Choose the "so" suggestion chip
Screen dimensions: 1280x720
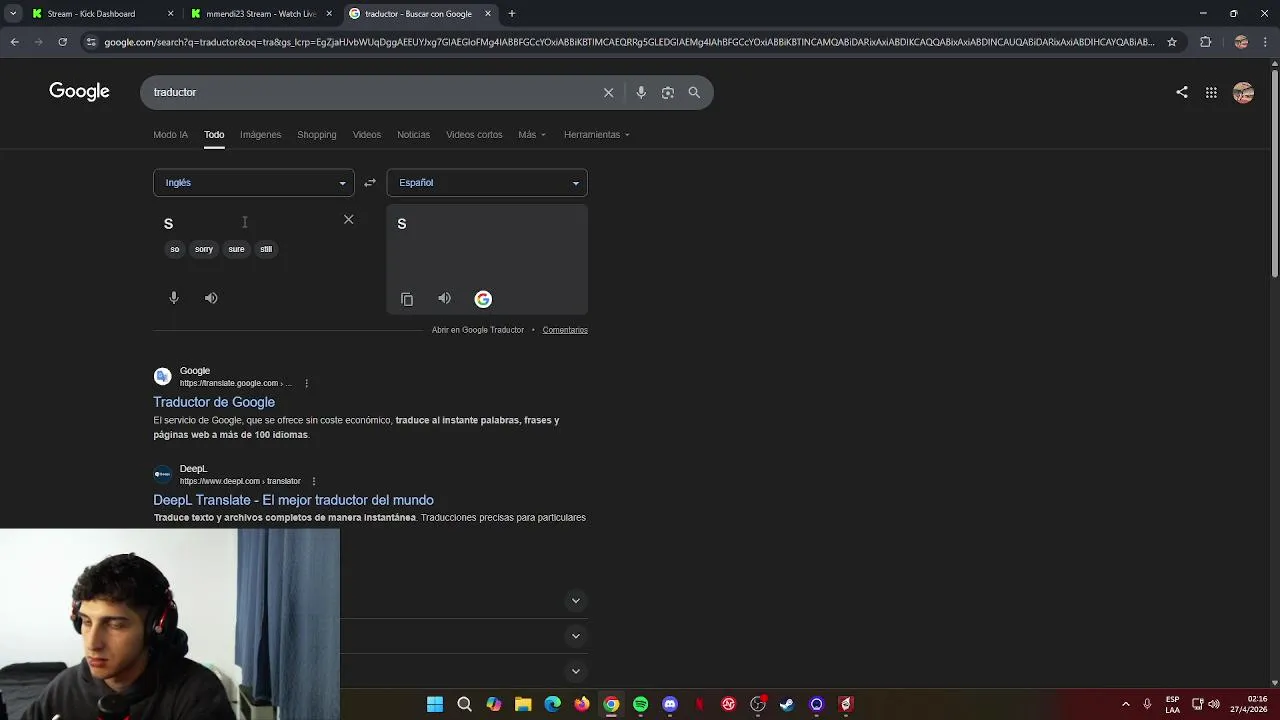coord(175,249)
